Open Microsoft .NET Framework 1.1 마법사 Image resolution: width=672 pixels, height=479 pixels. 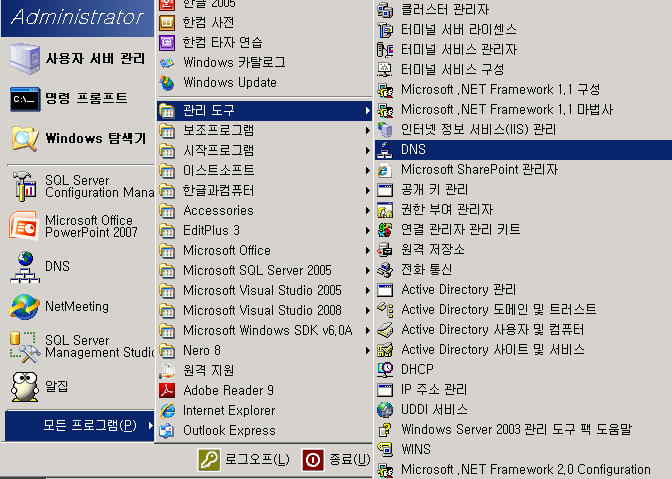pos(523,110)
